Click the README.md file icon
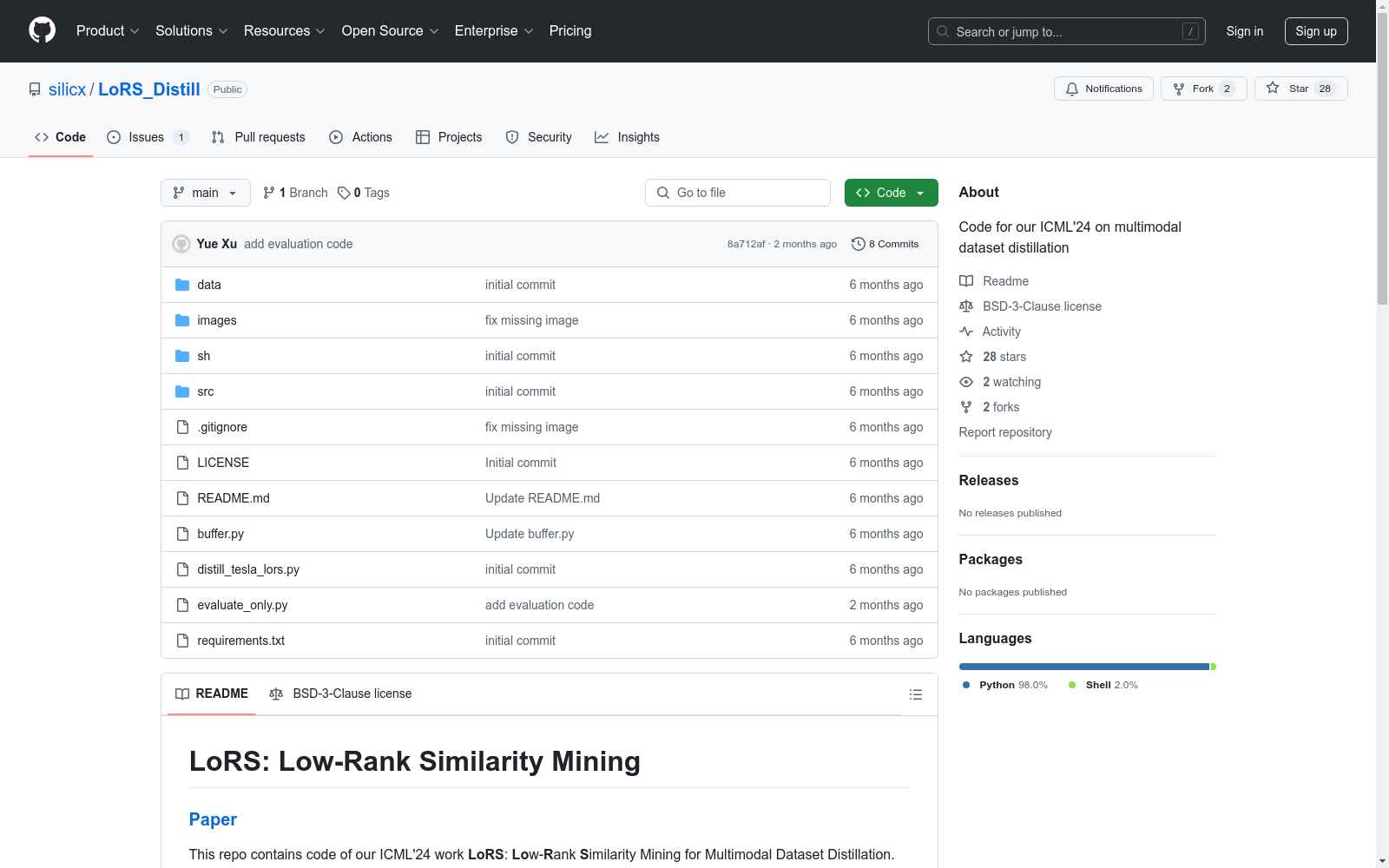 (182, 498)
